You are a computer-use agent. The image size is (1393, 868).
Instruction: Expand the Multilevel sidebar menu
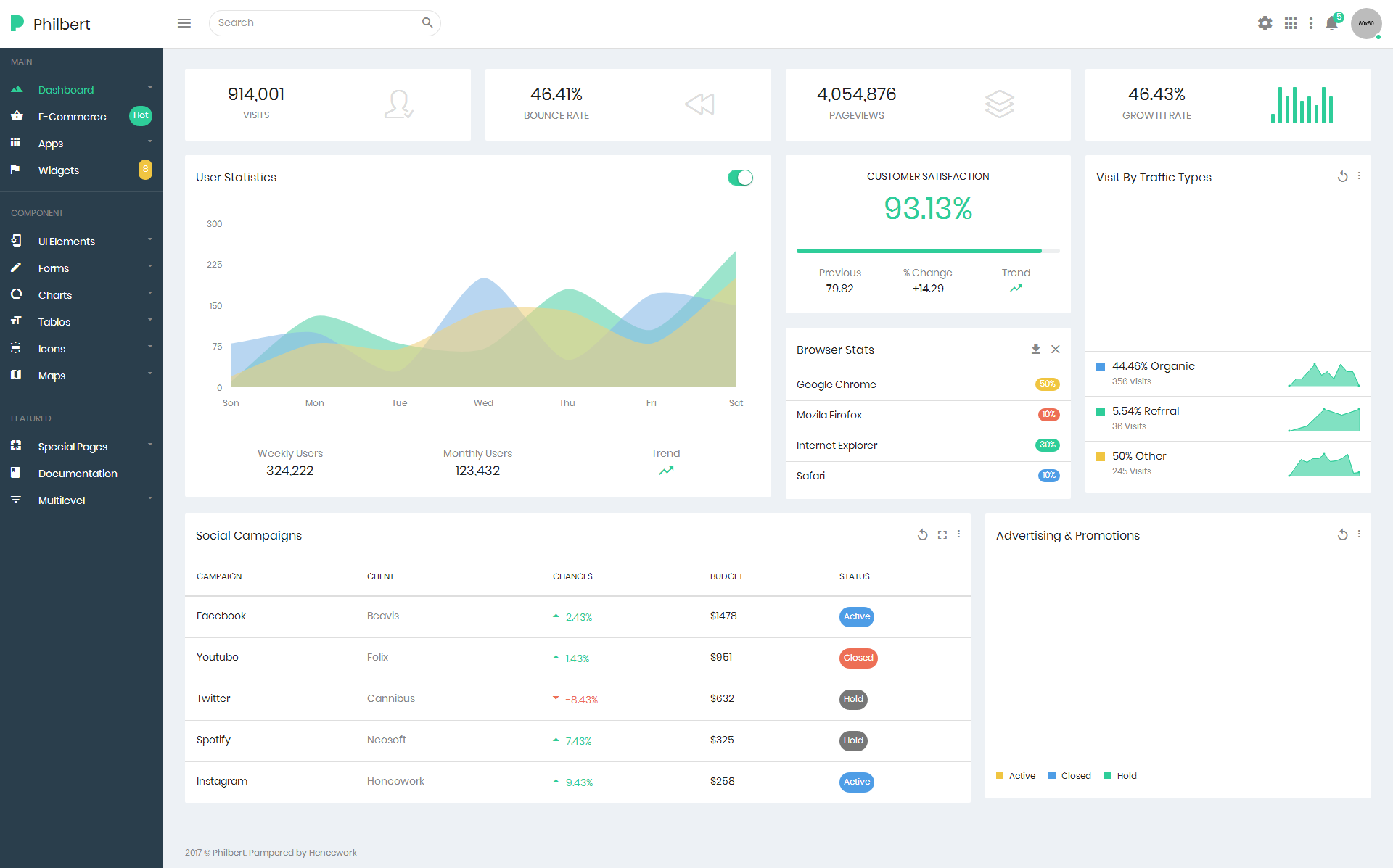[81, 500]
